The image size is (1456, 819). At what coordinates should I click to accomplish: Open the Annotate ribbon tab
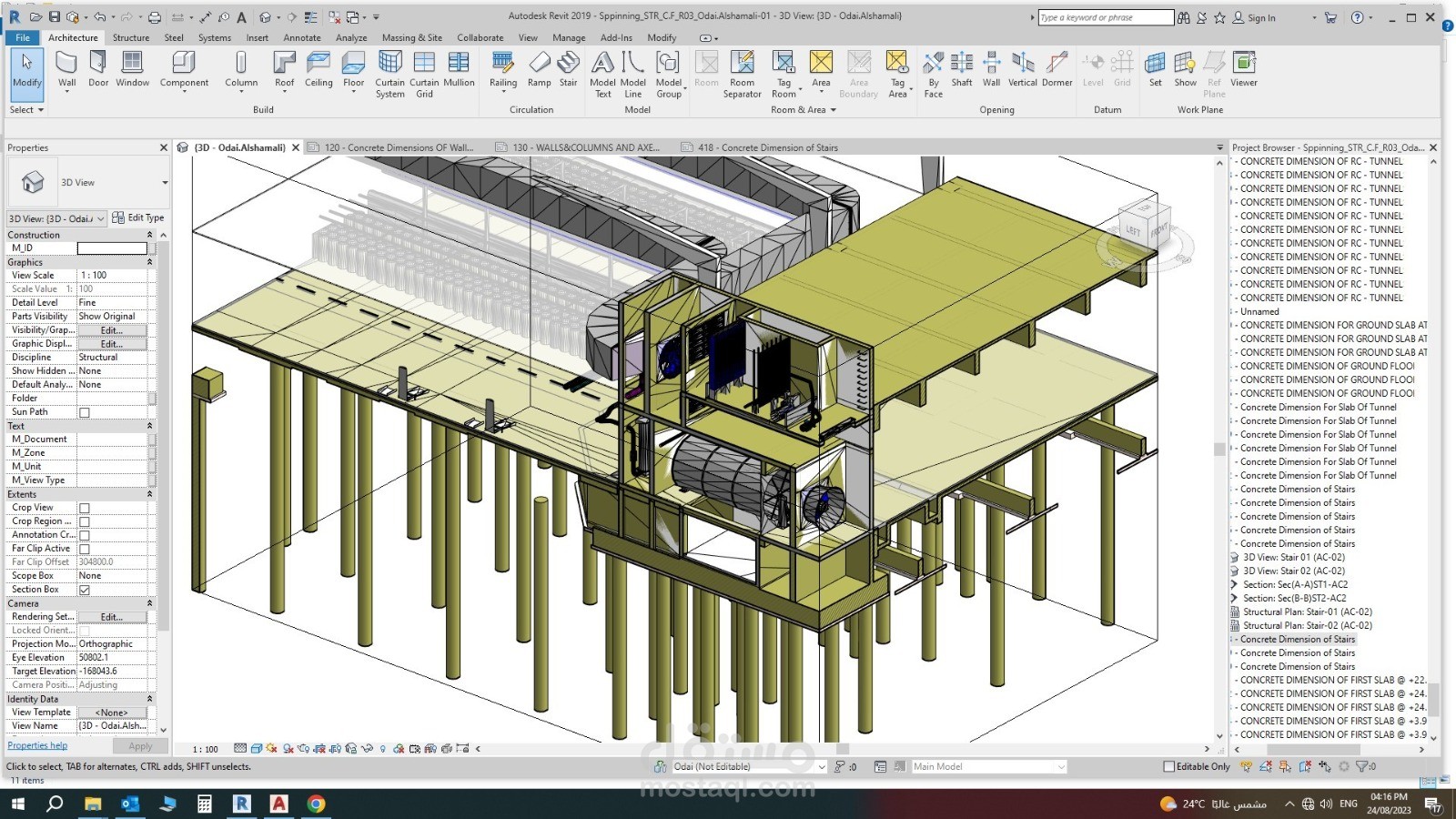302,38
